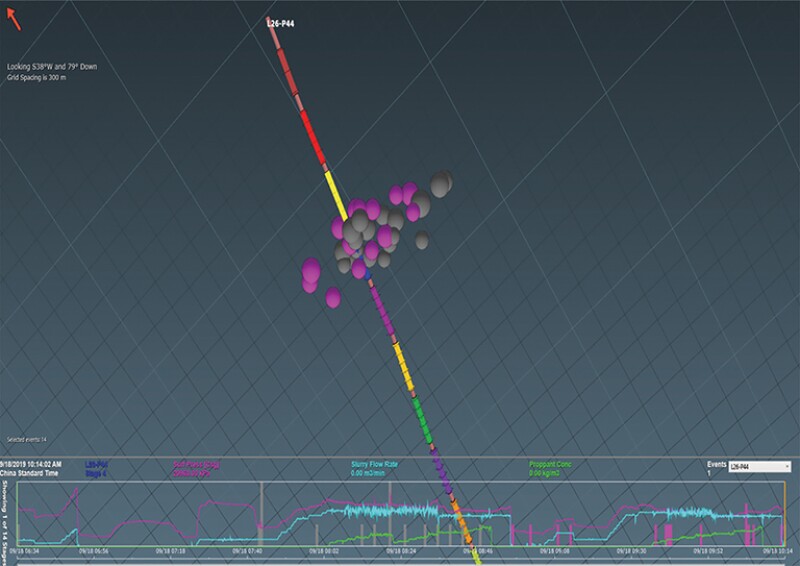Click timeline tick 09/18 08:24
This screenshot has height=566, width=800.
click(x=401, y=551)
